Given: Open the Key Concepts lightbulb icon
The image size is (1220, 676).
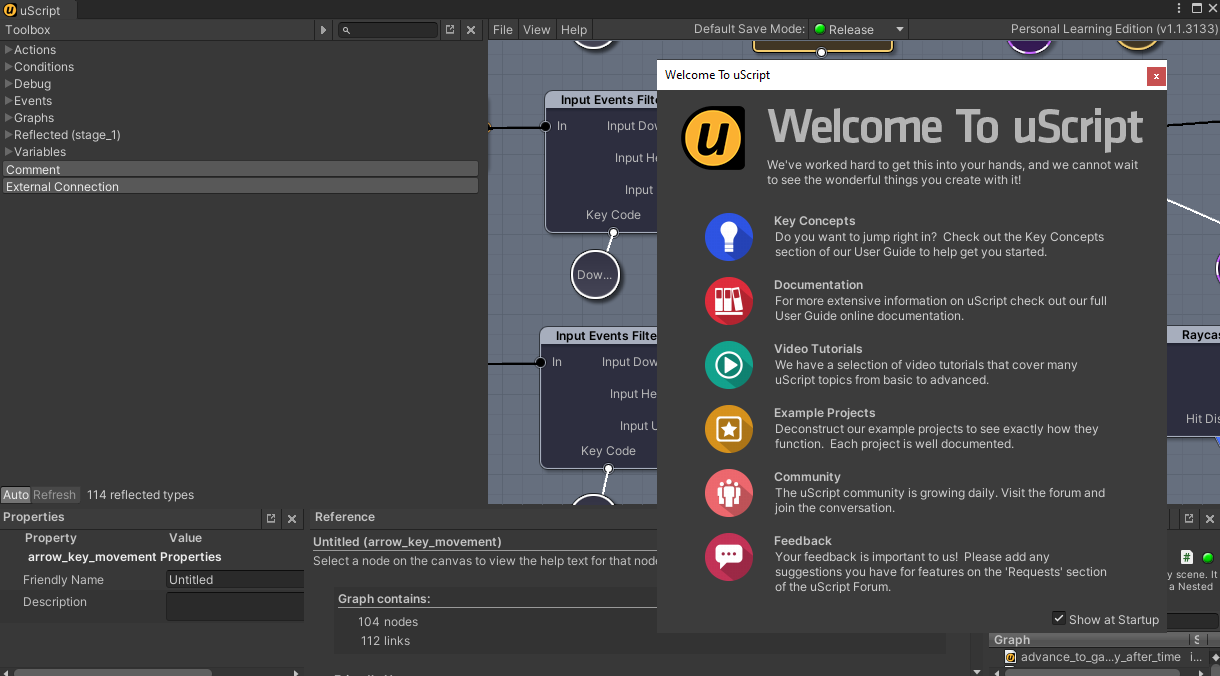Looking at the screenshot, I should pos(729,237).
